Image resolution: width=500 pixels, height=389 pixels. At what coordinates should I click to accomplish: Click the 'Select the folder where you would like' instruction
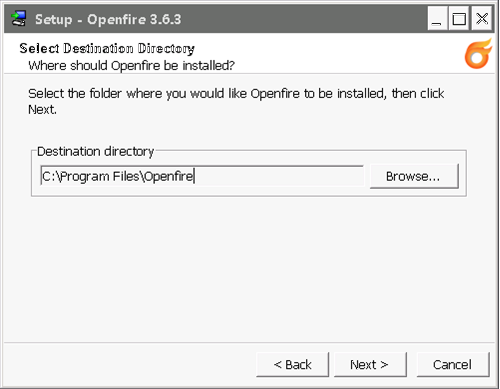tap(236, 101)
